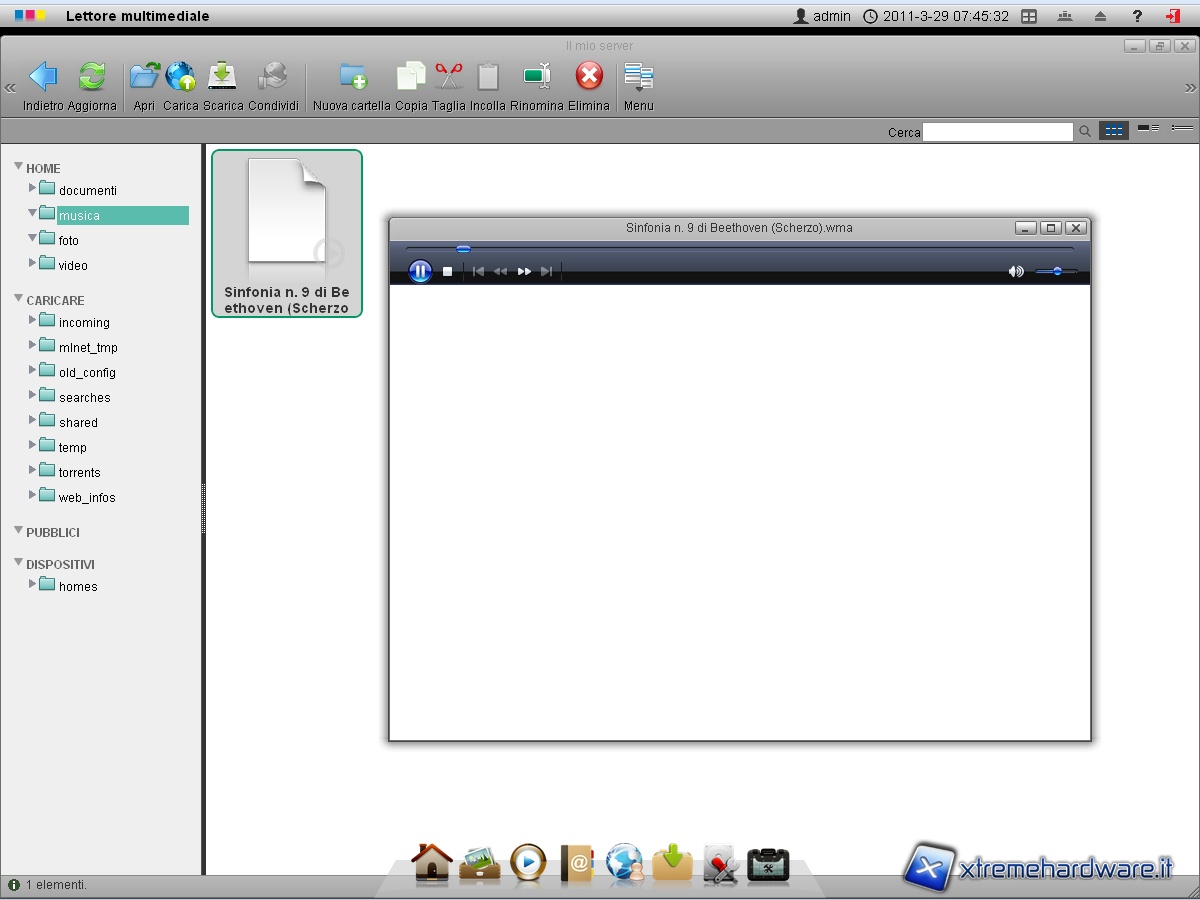The image size is (1200, 900).
Task: Stop playback with the stop button
Action: (x=448, y=271)
